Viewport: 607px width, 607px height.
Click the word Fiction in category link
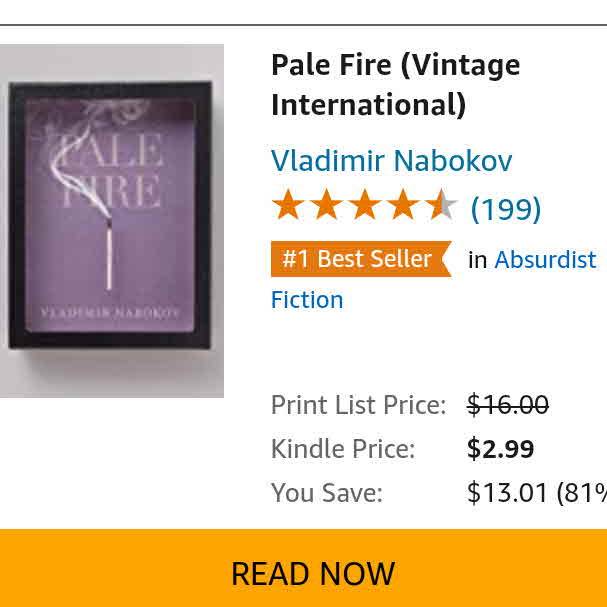[x=307, y=299]
